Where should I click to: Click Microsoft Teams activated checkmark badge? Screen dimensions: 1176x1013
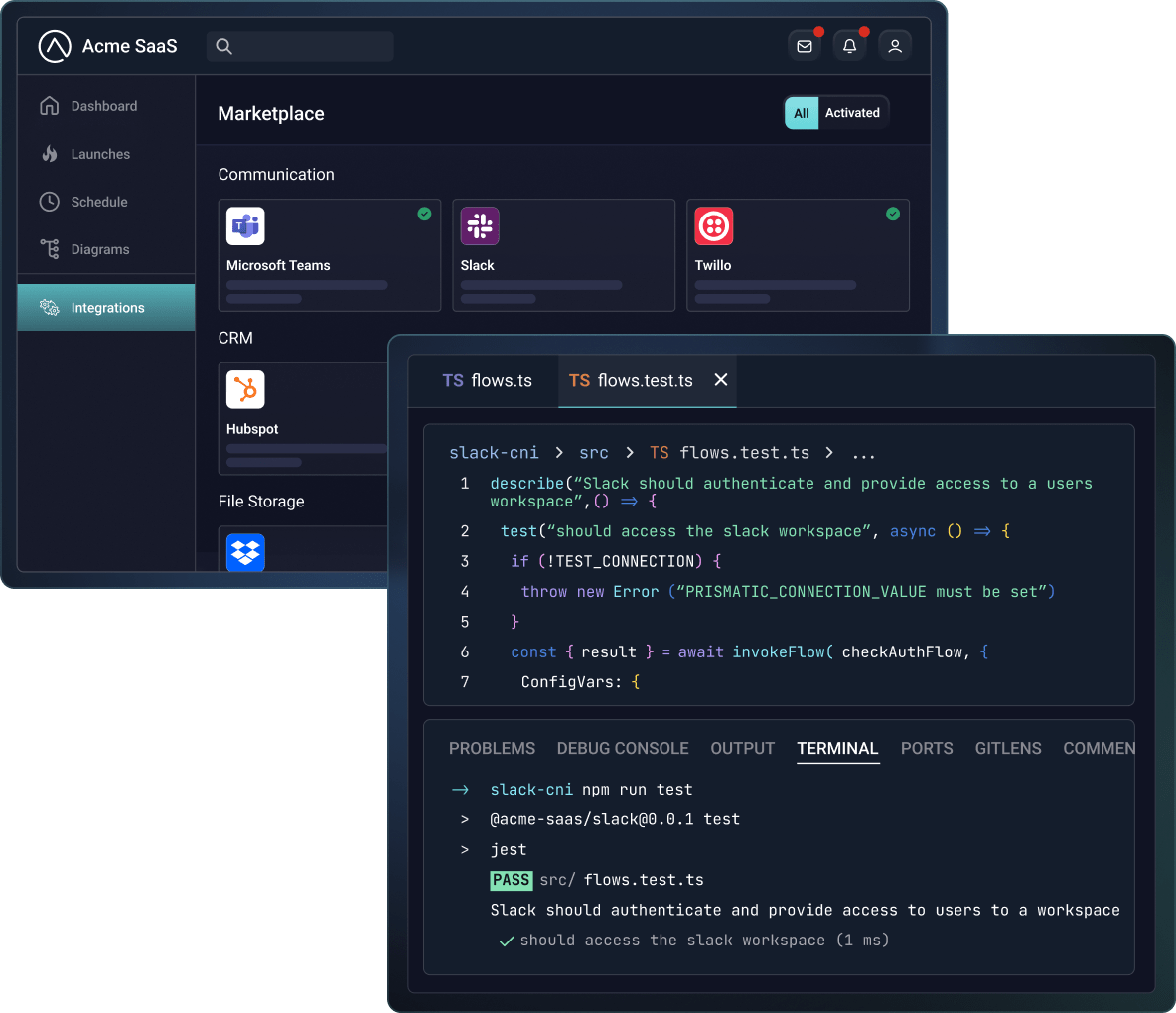pyautogui.click(x=424, y=214)
